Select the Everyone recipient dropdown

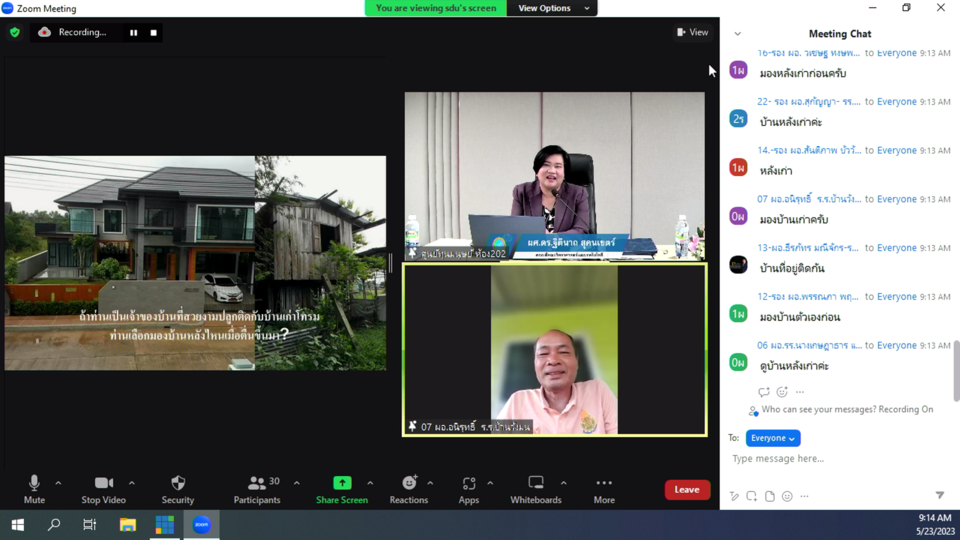[773, 438]
